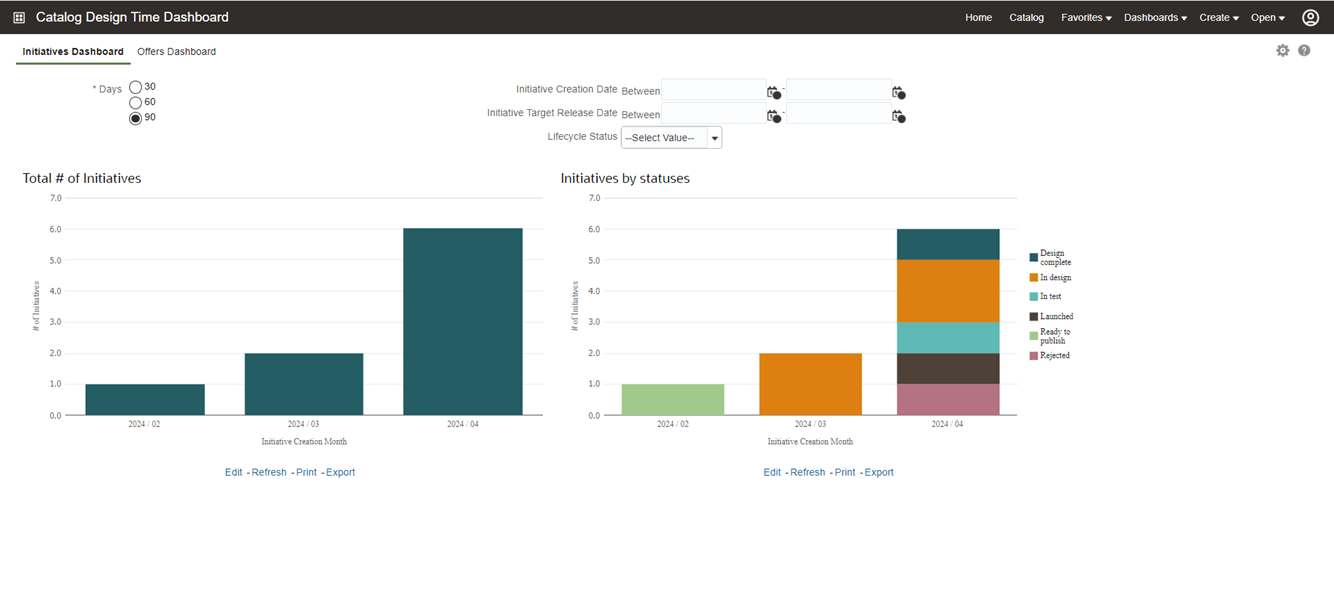Open the application grid navigator icon

(18, 17)
